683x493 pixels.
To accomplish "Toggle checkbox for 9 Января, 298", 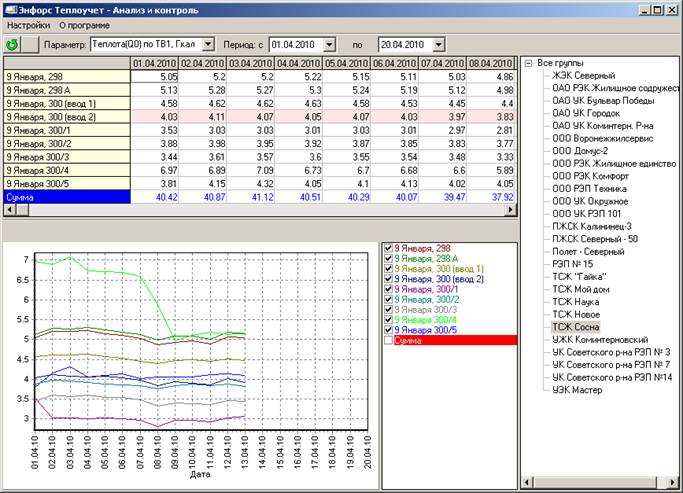I will (389, 248).
